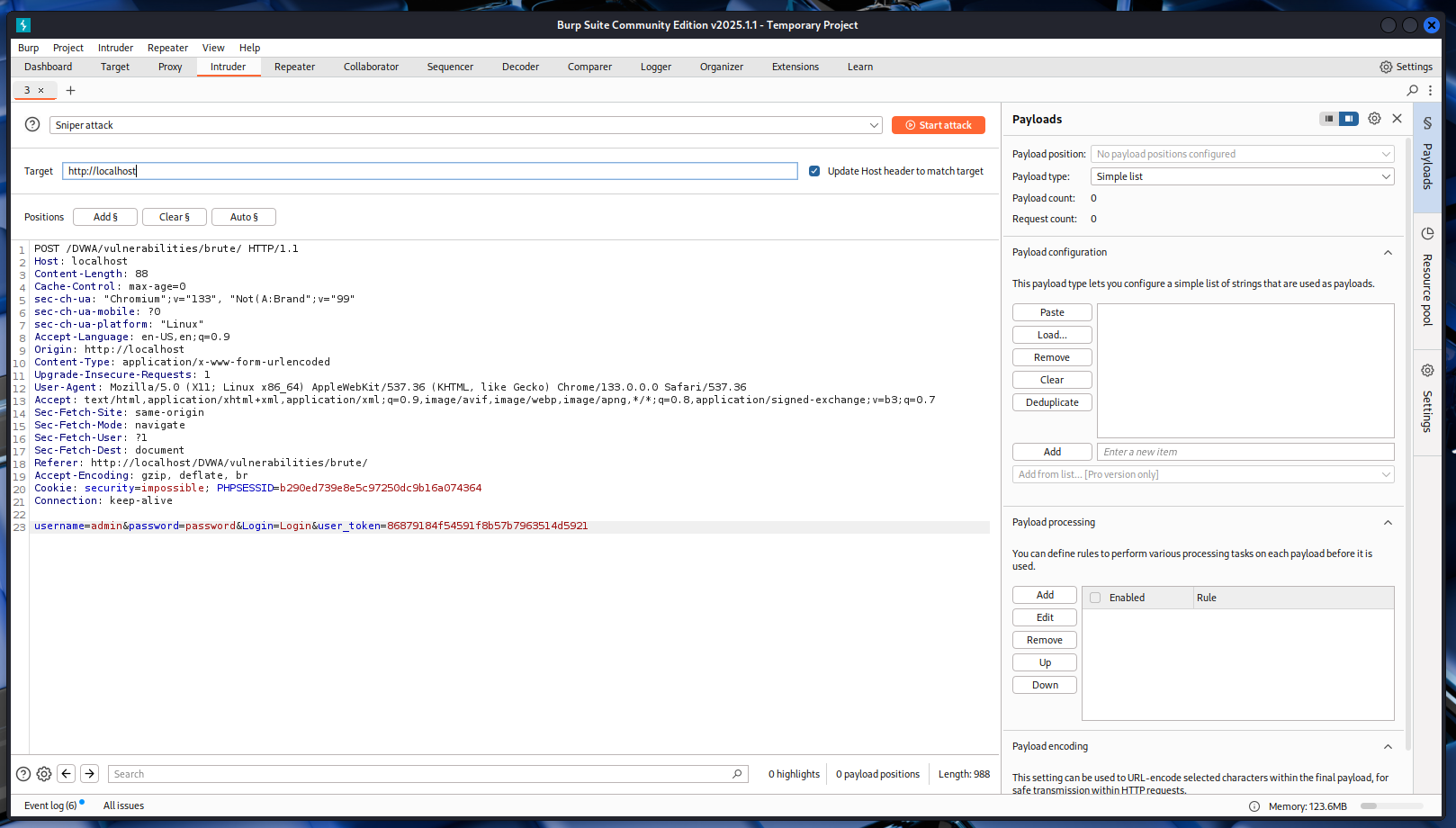
Task: Close Intruder tab 3
Action: (x=40, y=90)
